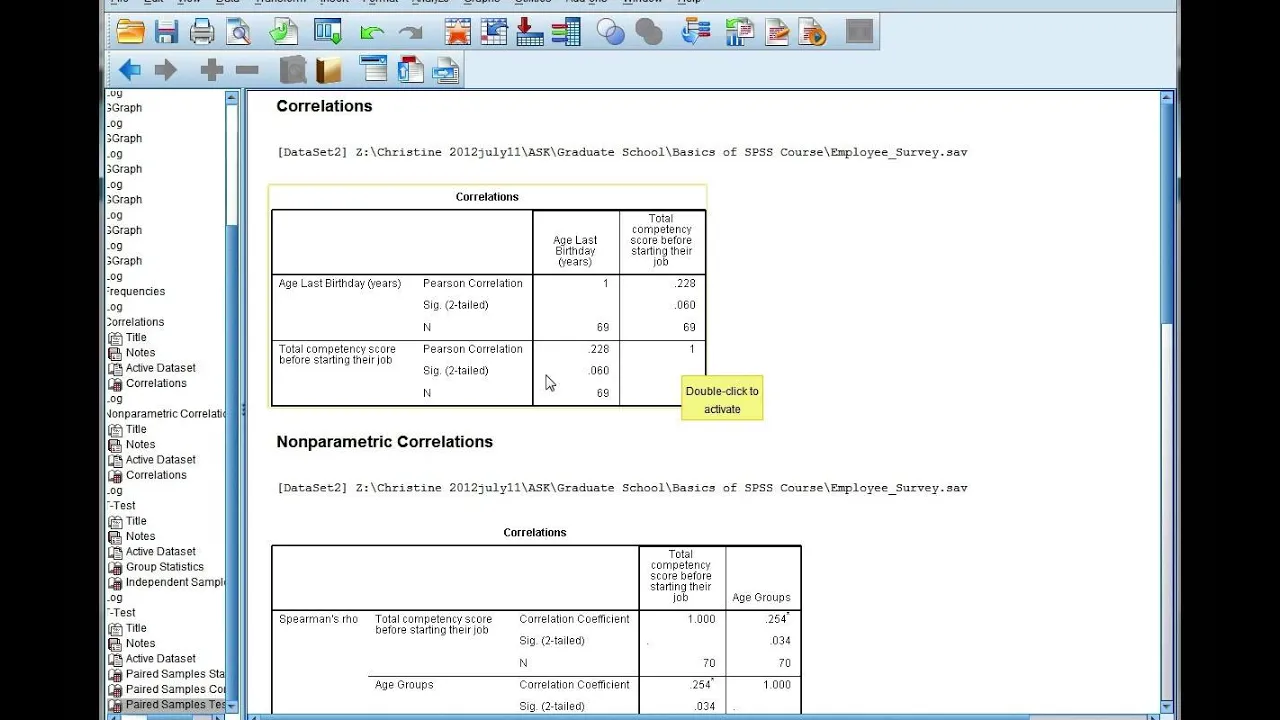This screenshot has width=1280, height=720.
Task: Select Paired Samples Co… outline item
Action: click(175, 689)
